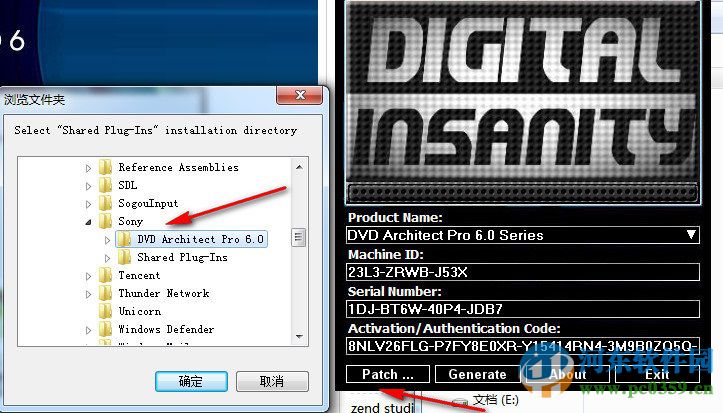Expand the SogouInput folder node
723x413 pixels.
[x=89, y=204]
